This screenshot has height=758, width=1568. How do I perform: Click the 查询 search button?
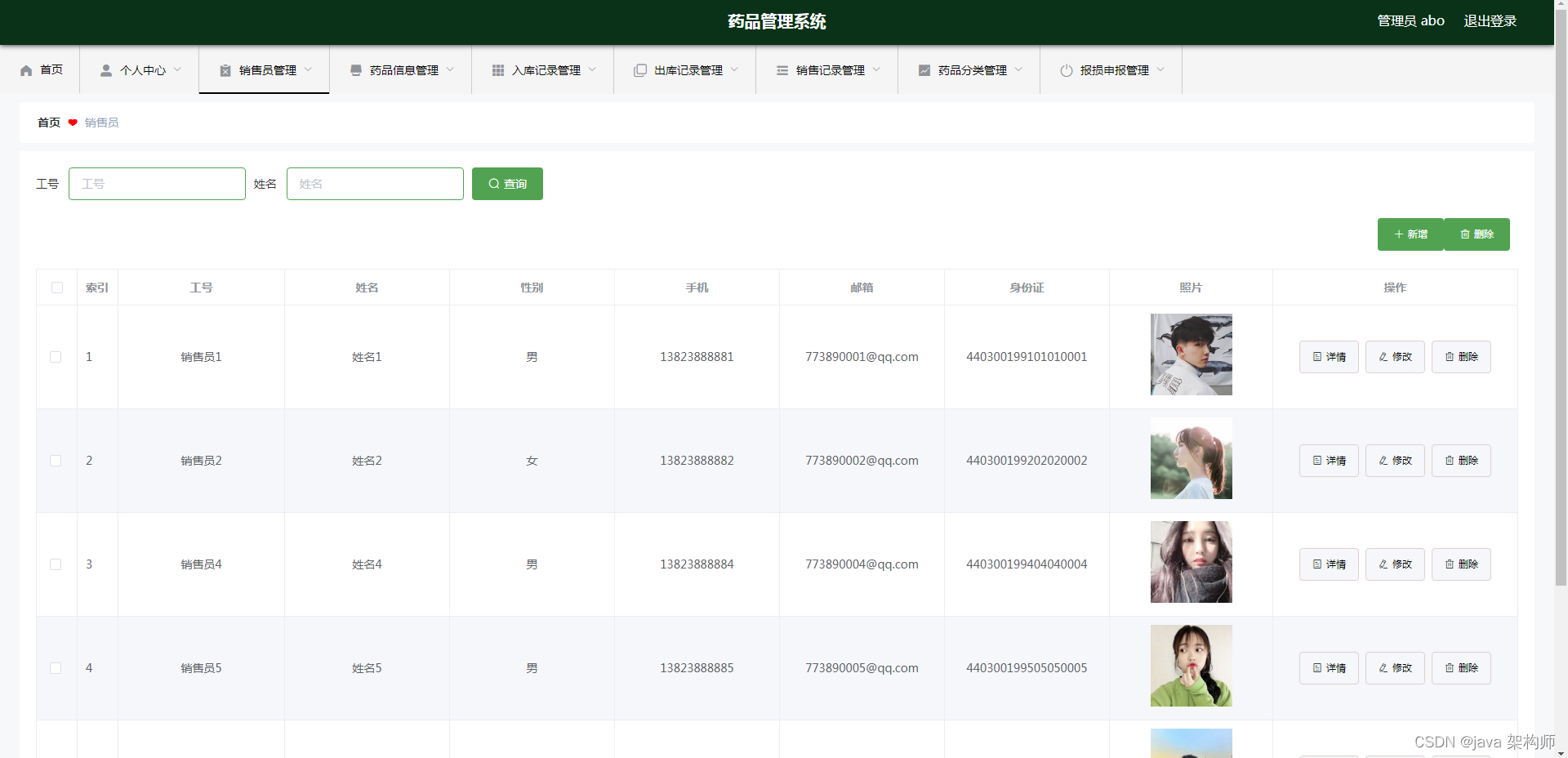coord(507,184)
